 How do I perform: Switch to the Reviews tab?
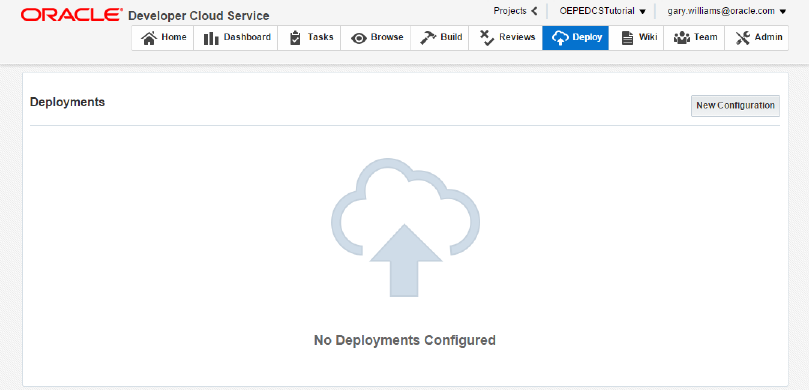(x=506, y=38)
